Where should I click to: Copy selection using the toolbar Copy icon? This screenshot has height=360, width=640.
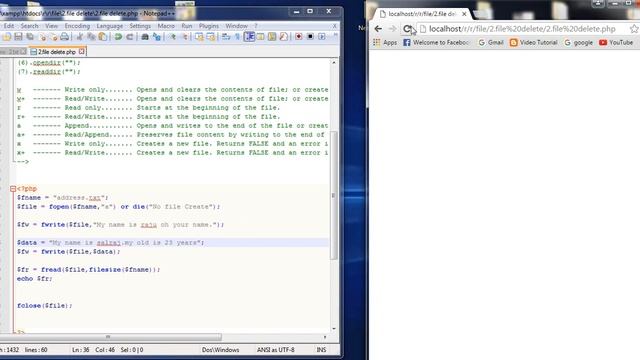91,37
